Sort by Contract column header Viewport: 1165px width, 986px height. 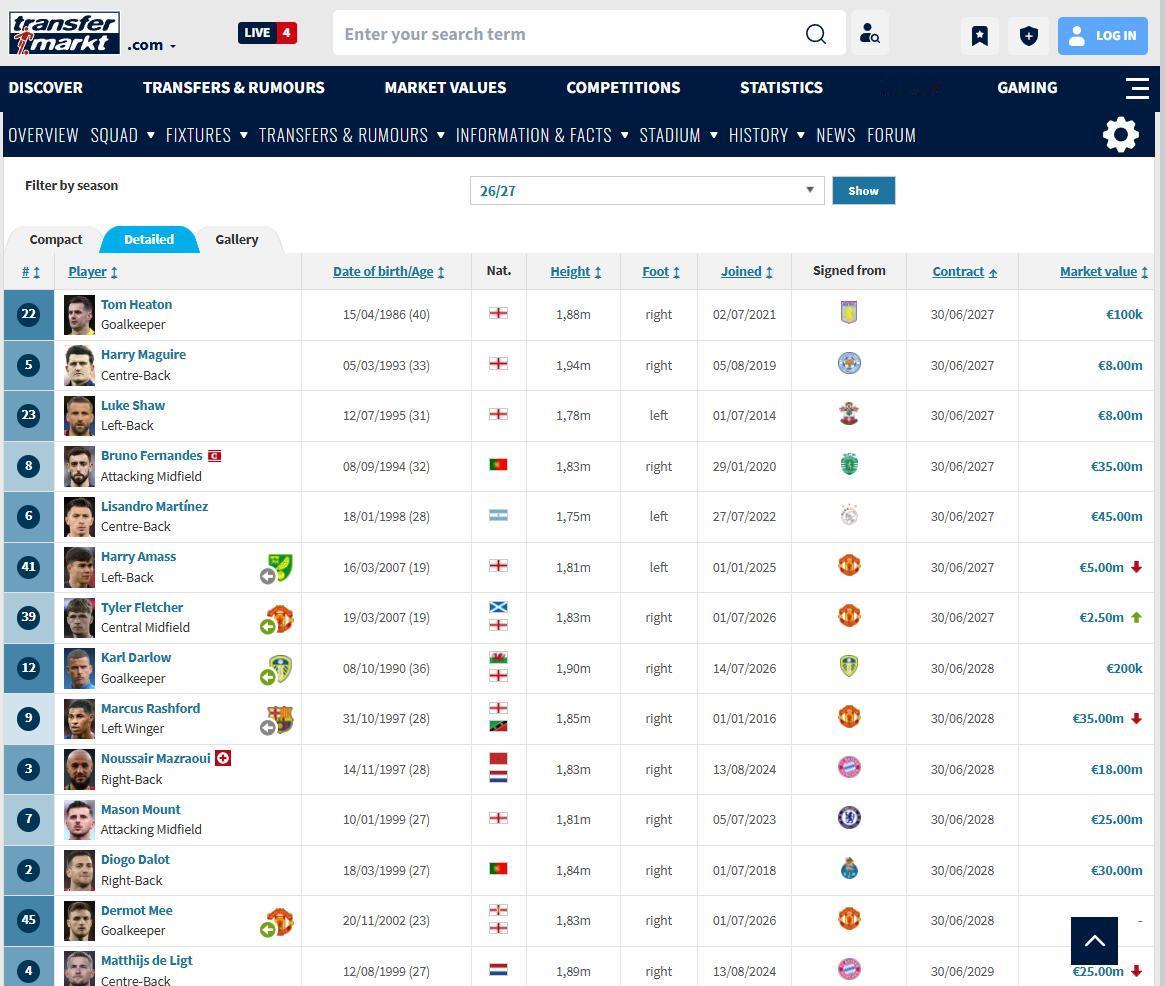pos(964,272)
